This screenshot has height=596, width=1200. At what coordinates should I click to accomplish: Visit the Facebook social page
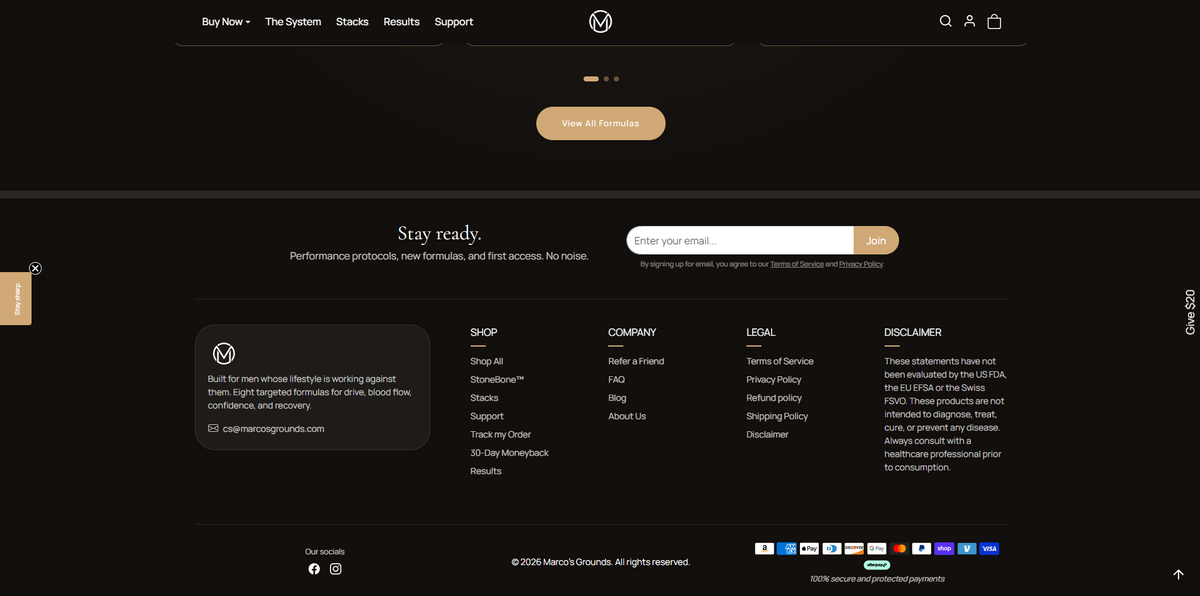[314, 569]
